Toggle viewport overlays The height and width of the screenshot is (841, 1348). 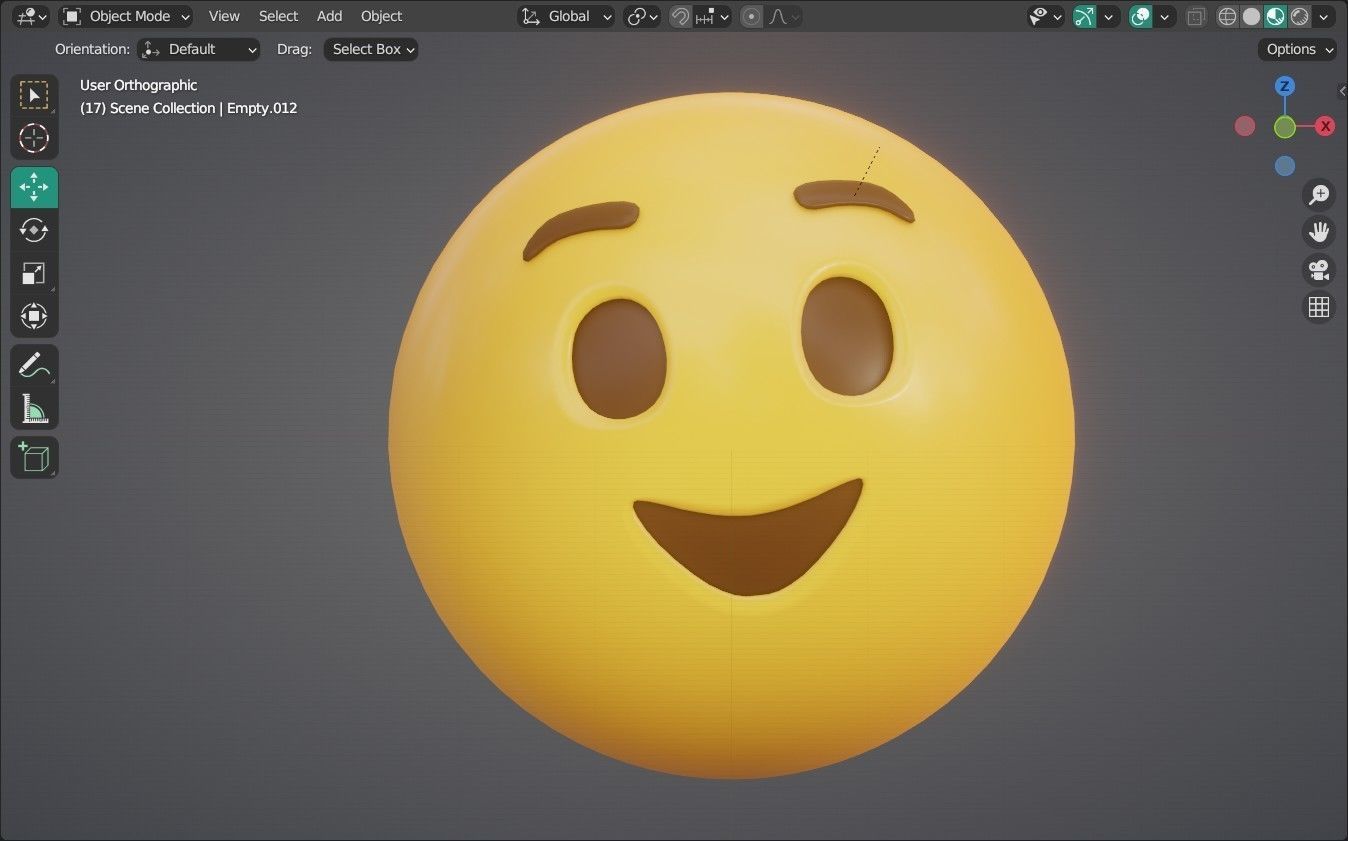(x=1141, y=16)
